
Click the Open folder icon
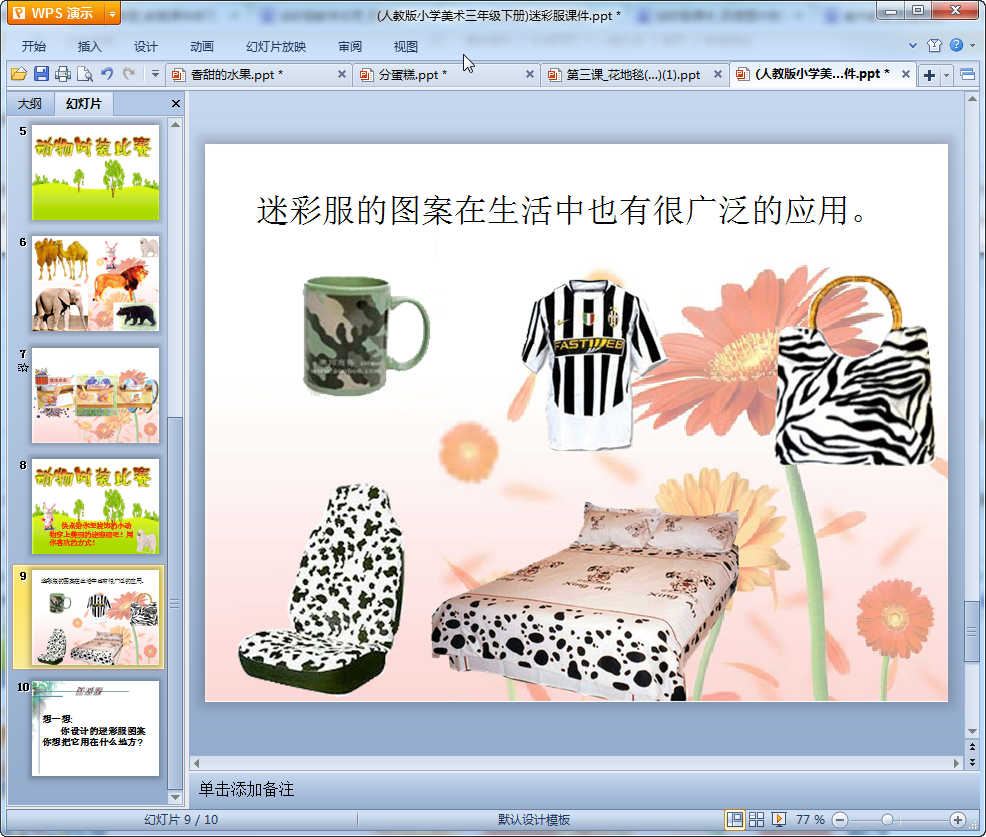[x=18, y=74]
